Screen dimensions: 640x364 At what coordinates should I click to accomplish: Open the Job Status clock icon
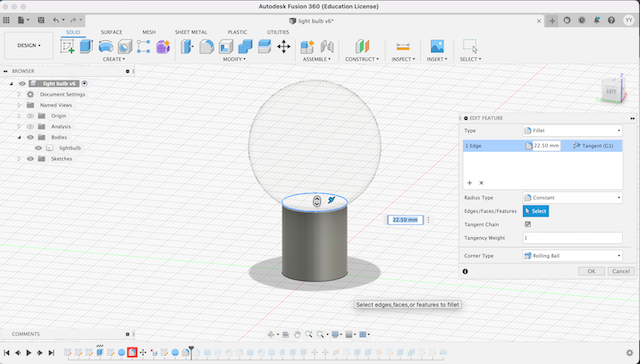pyautogui.click(x=582, y=20)
